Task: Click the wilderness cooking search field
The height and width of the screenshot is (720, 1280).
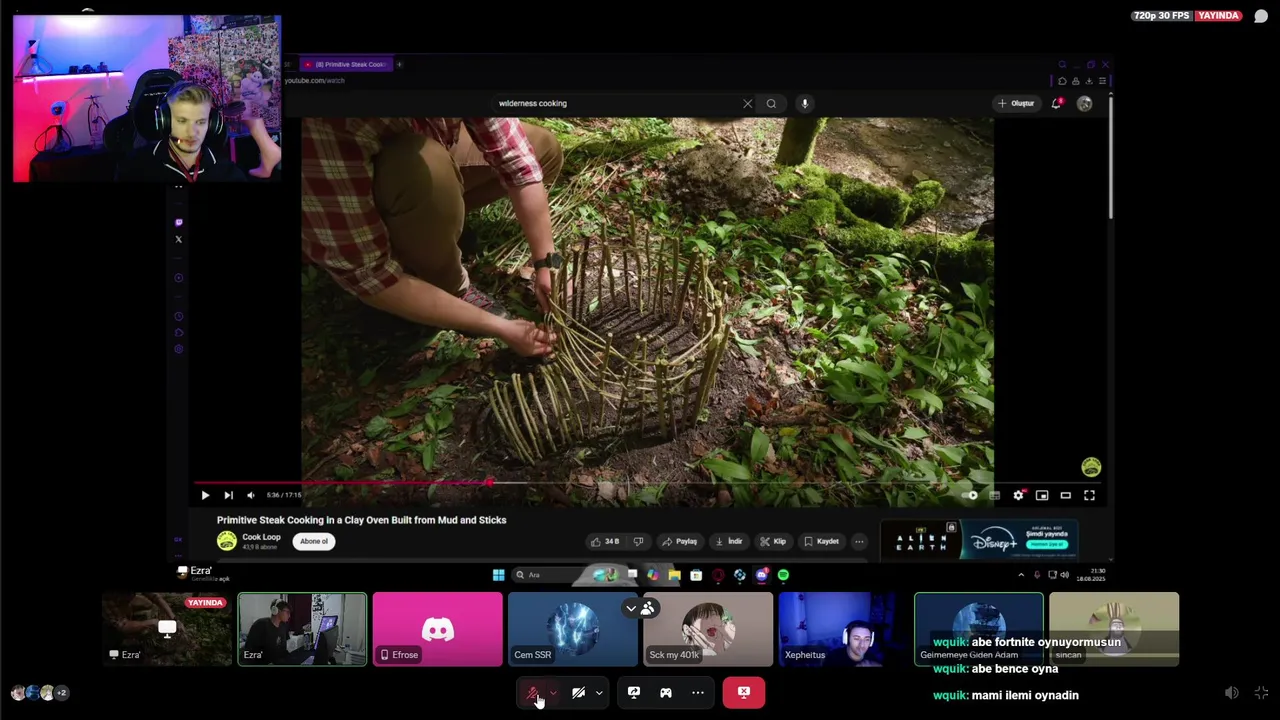Action: (x=617, y=103)
